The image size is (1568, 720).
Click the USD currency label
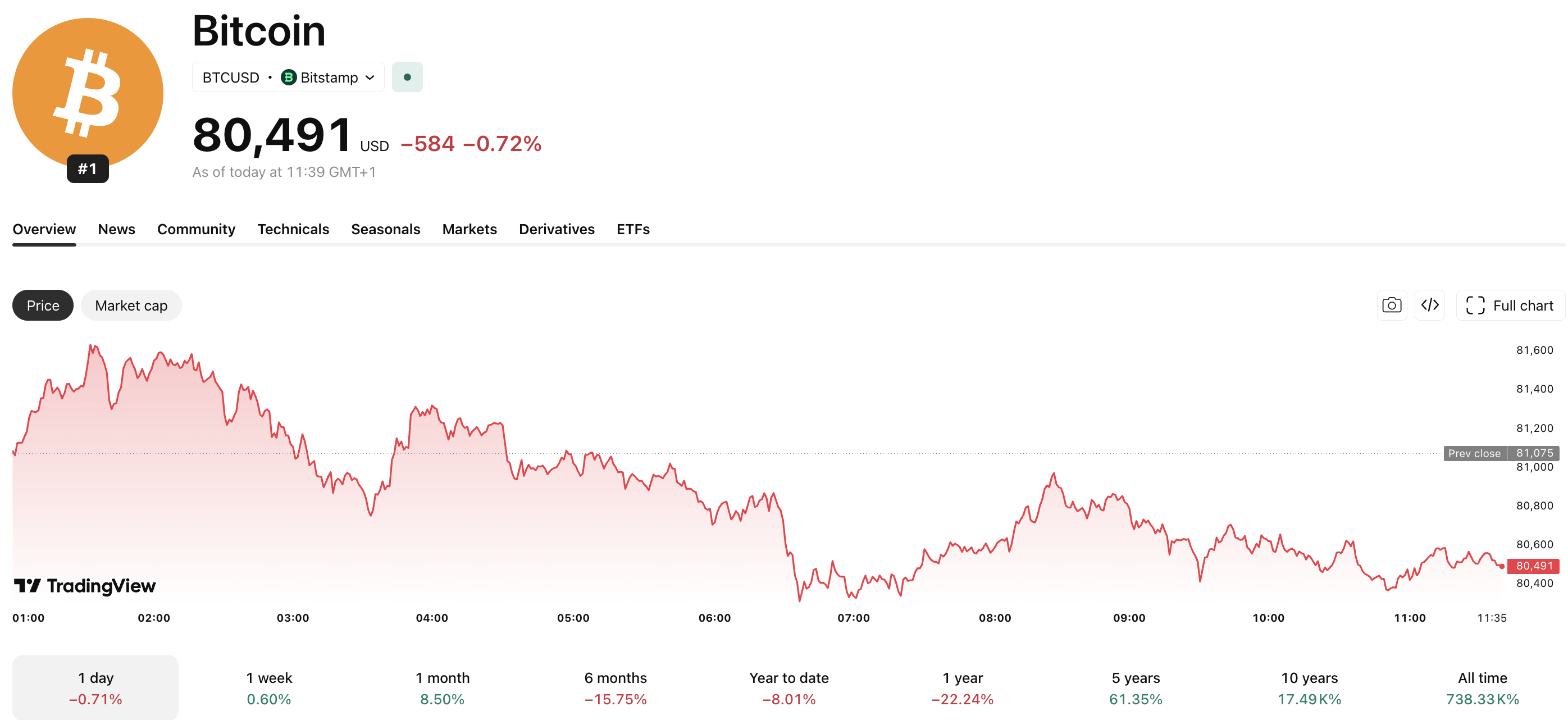tap(375, 146)
